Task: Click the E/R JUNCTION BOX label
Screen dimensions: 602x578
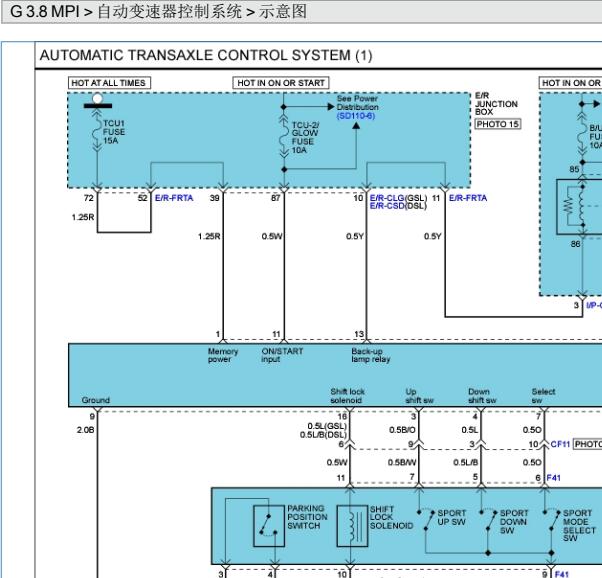Action: 496,104
